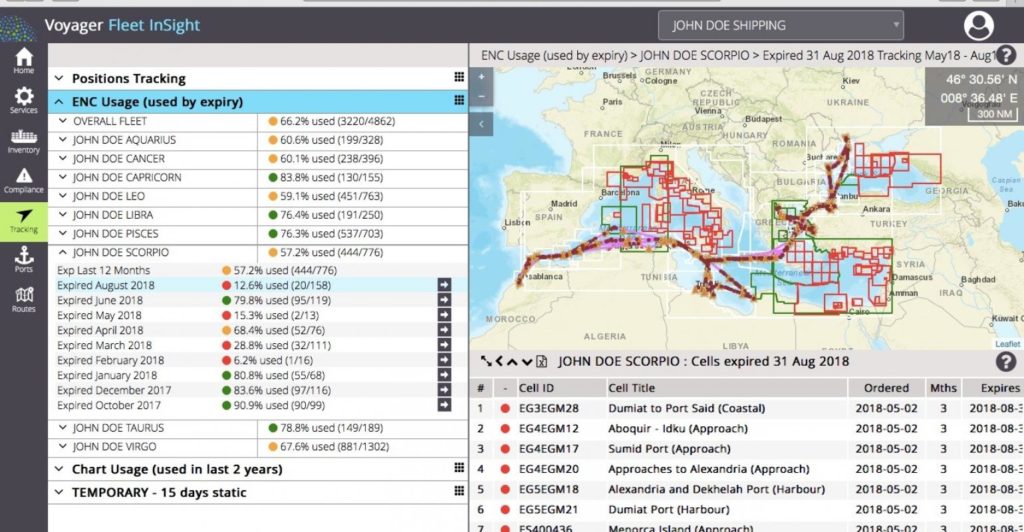The width and height of the screenshot is (1024, 532).
Task: Open the Inventory sidebar section
Action: [x=24, y=140]
